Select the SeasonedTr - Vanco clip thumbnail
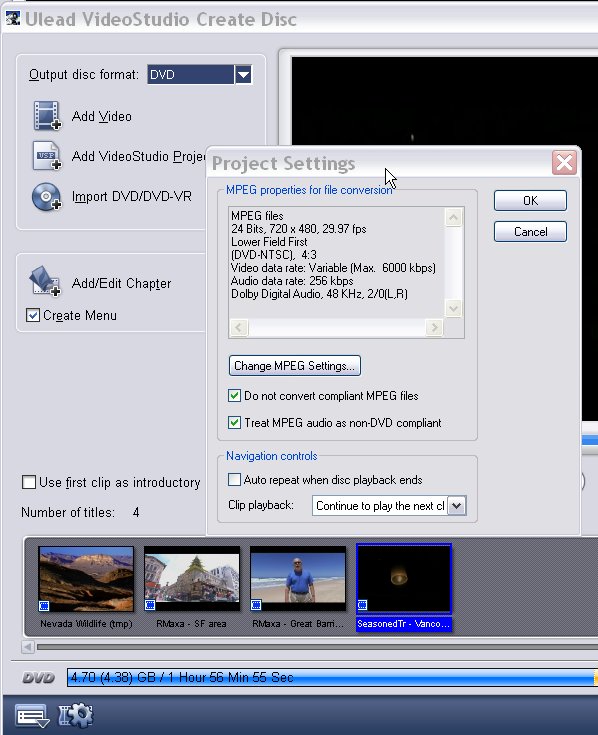Screen dimensions: 598x735 404,579
